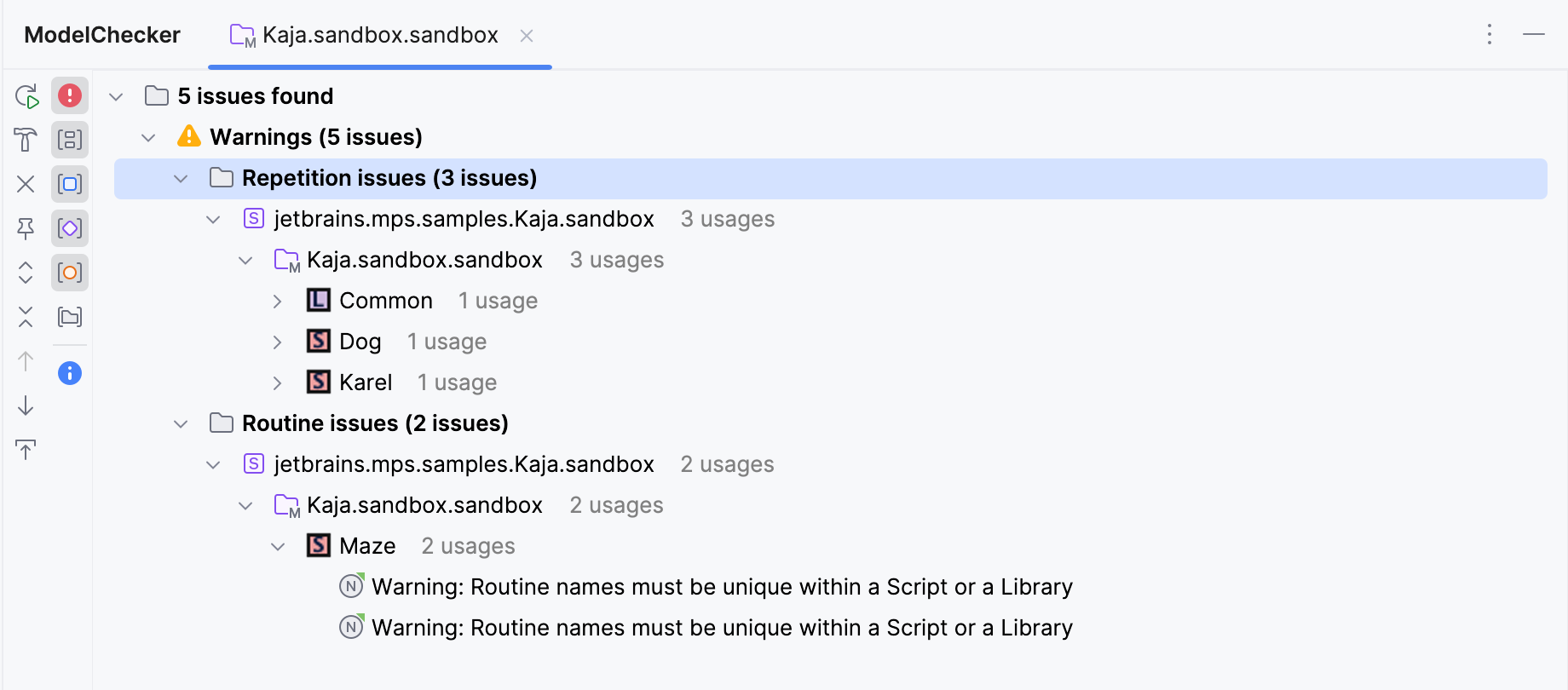Image resolution: width=1568 pixels, height=690 pixels.
Task: Navigate to next issue with down arrow
Action: pyautogui.click(x=26, y=405)
